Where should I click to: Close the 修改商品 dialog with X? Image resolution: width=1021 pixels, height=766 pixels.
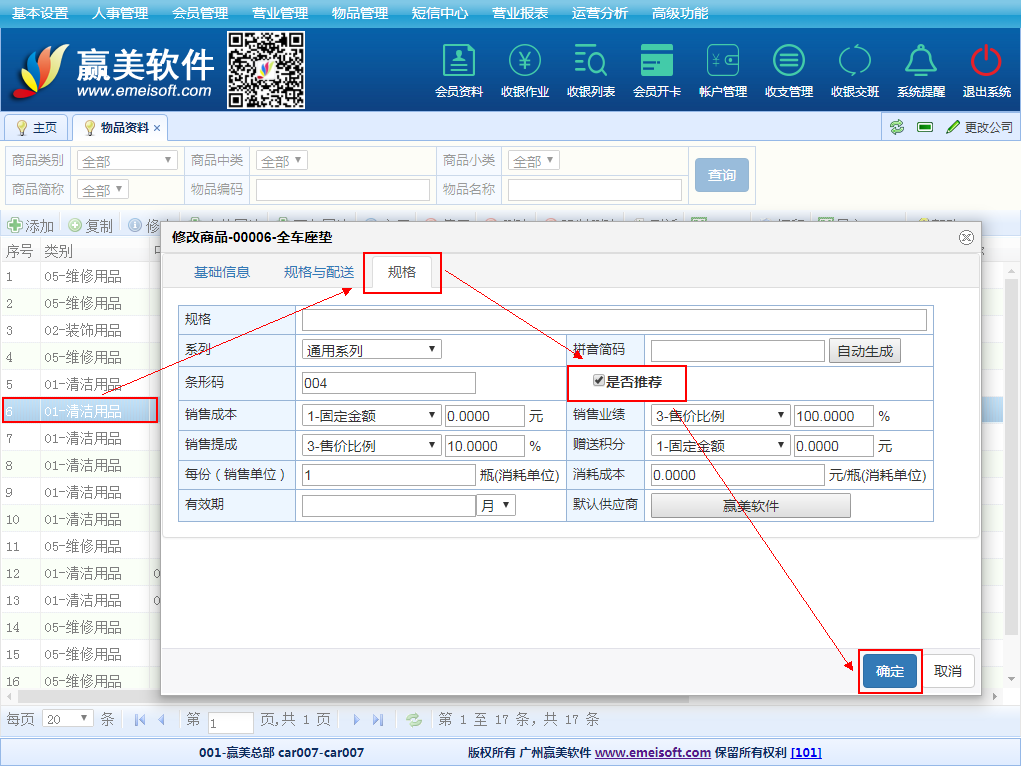[x=966, y=237]
